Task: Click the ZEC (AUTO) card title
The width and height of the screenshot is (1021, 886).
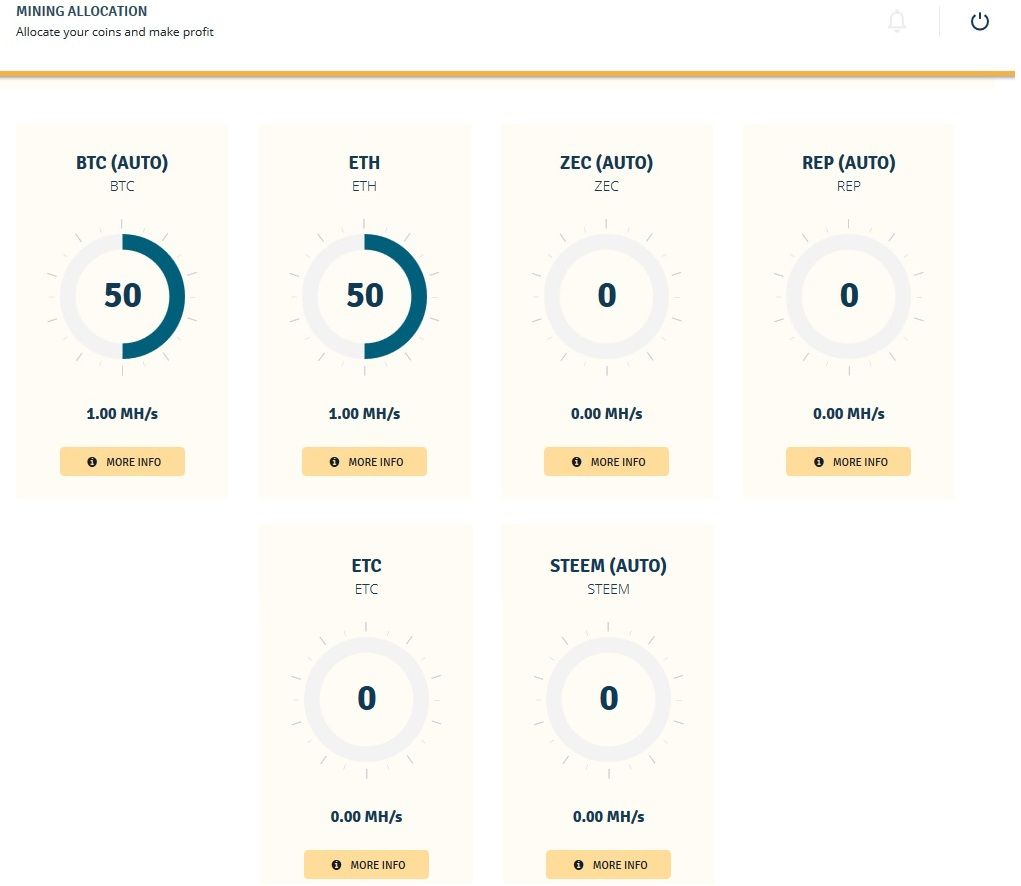Action: pos(606,163)
